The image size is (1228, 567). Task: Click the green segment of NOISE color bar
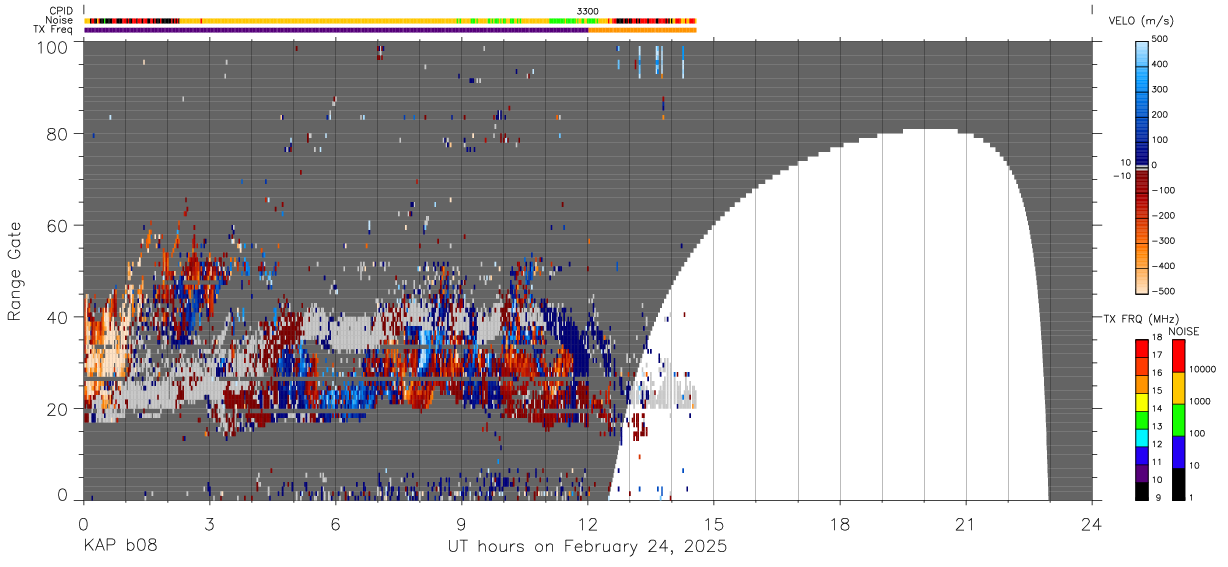click(1179, 420)
